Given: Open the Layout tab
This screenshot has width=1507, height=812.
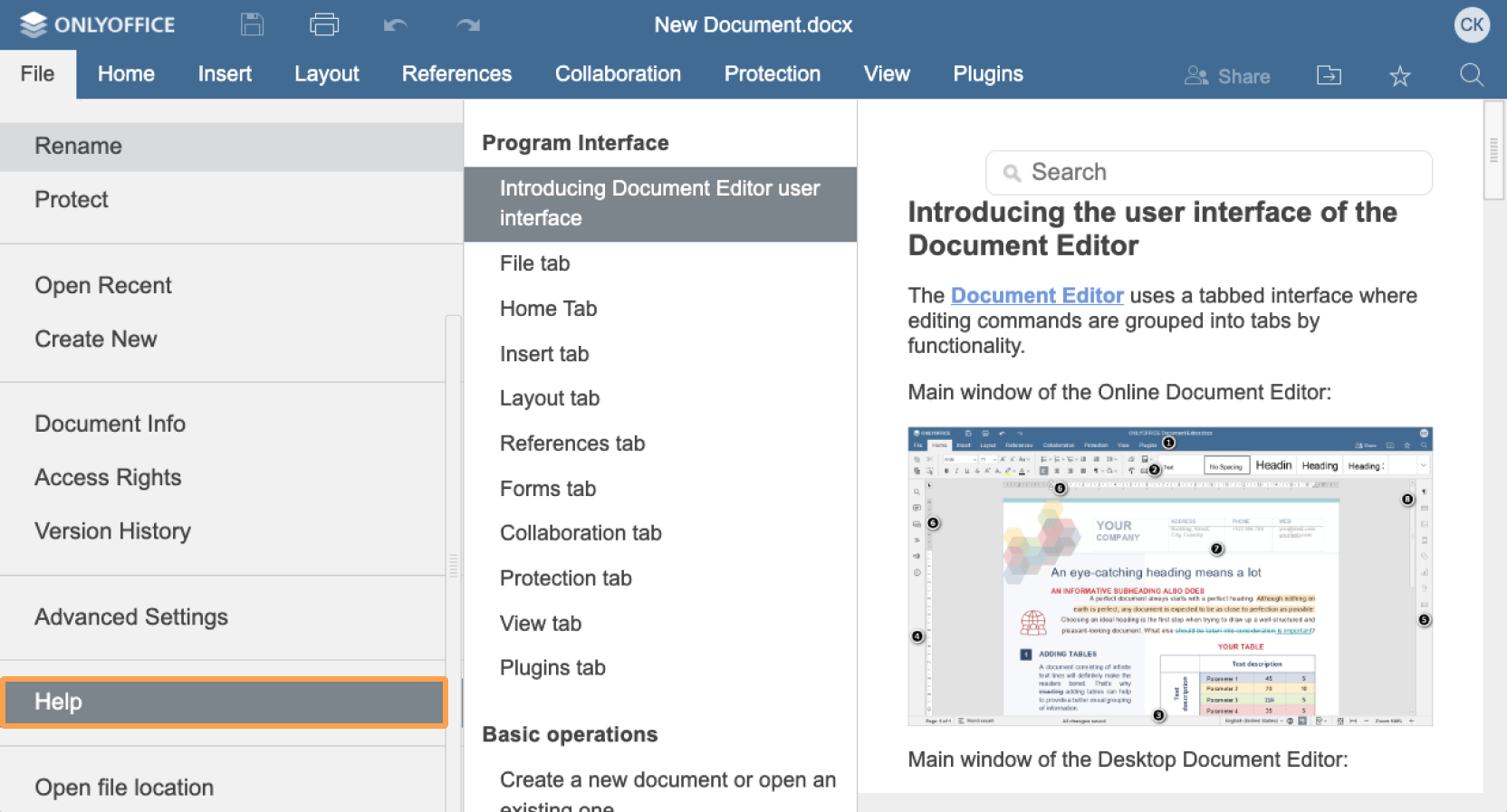Looking at the screenshot, I should (x=326, y=73).
